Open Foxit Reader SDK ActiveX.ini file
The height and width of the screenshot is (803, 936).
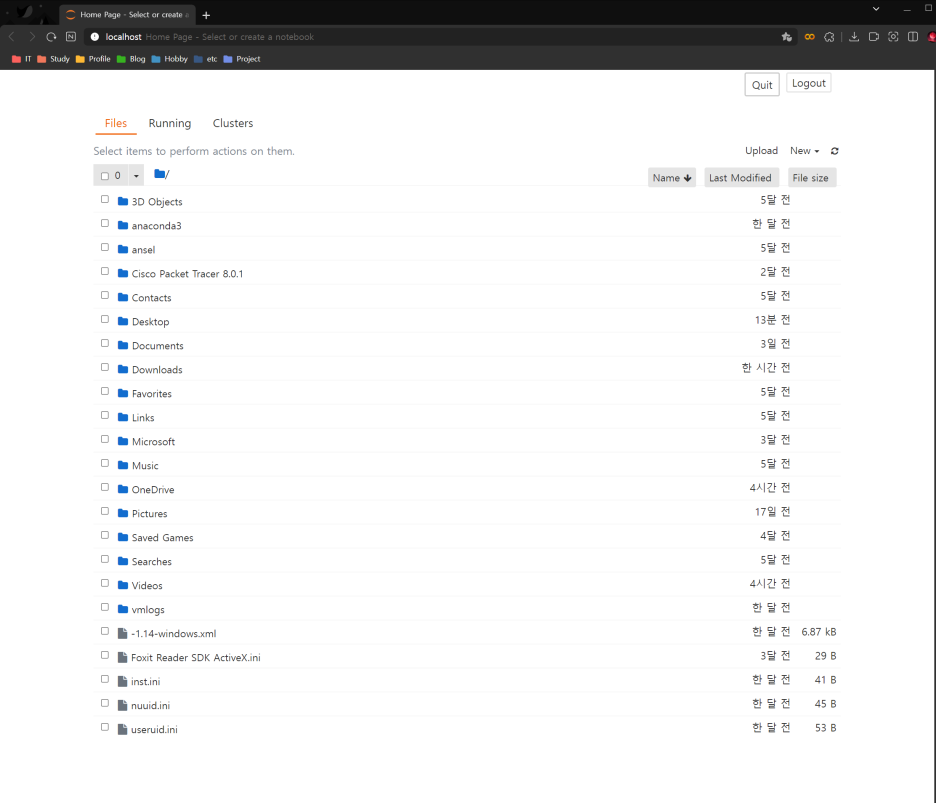(196, 657)
